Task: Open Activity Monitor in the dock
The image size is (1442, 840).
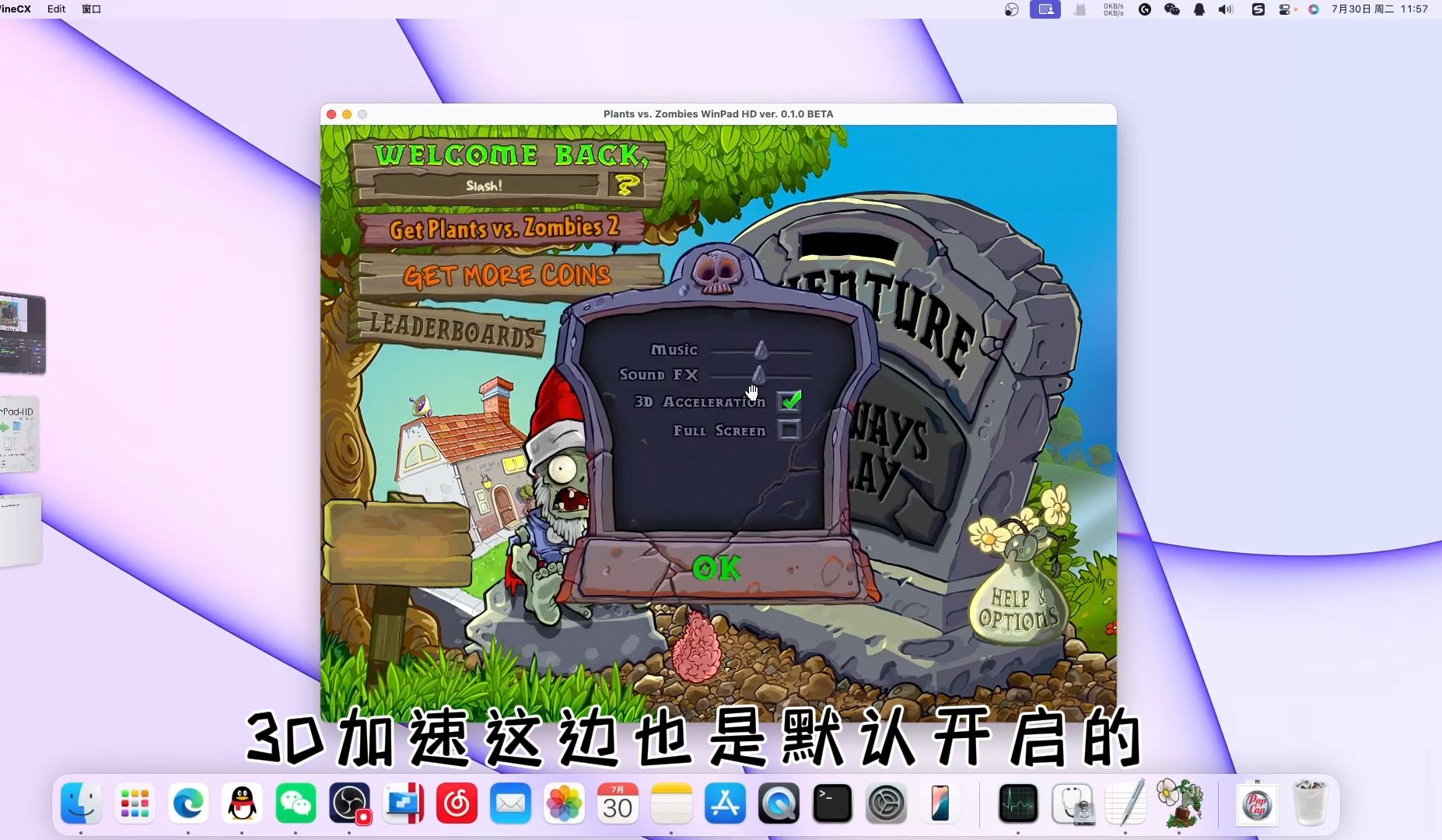Action: pos(1018,803)
